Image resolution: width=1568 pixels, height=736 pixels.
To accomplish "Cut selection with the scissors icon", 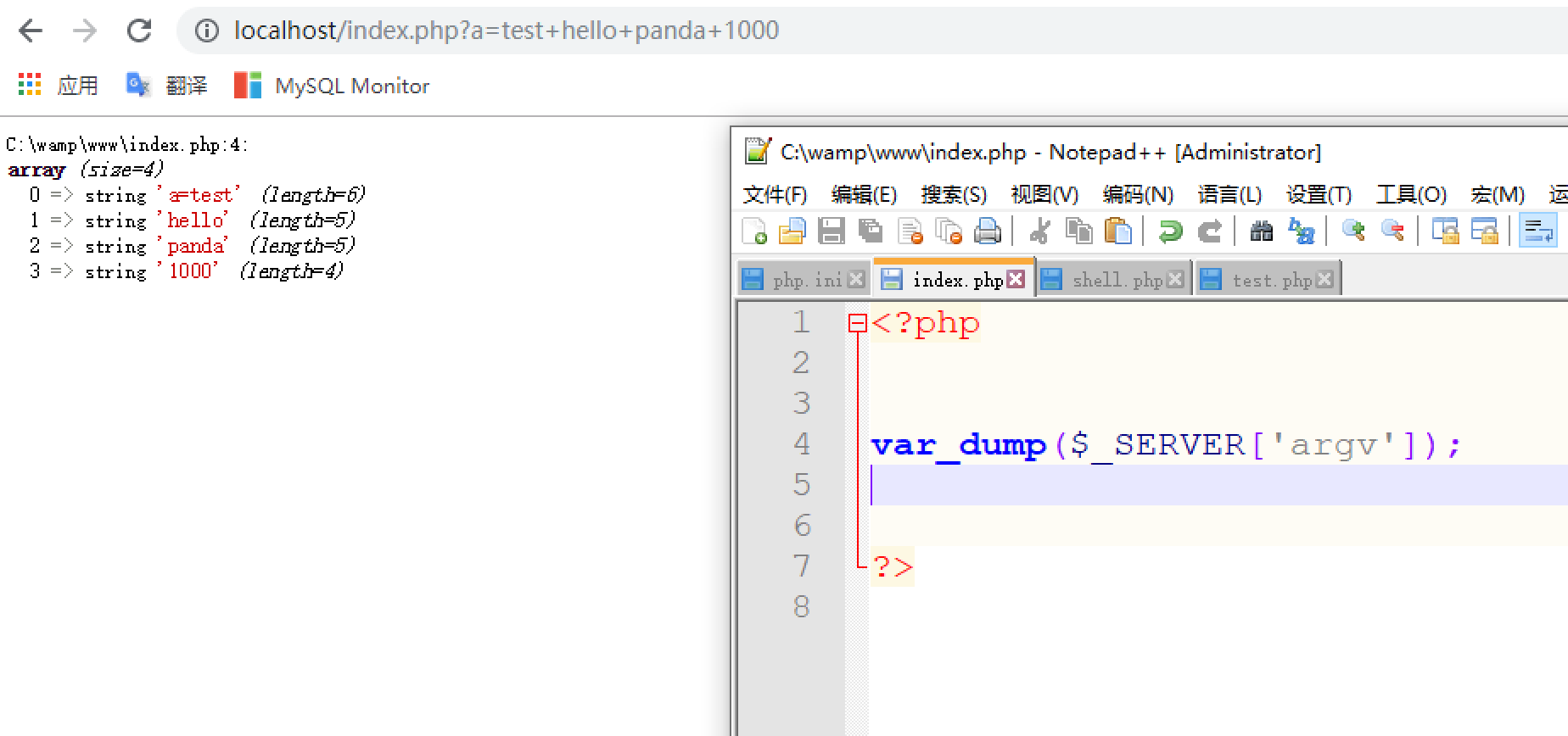I will (x=1039, y=231).
